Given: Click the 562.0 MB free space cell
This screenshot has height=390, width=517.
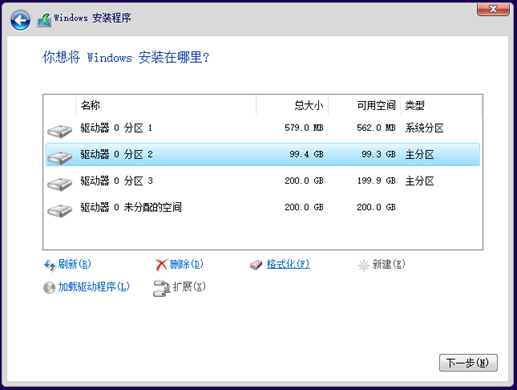Looking at the screenshot, I should (376, 128).
